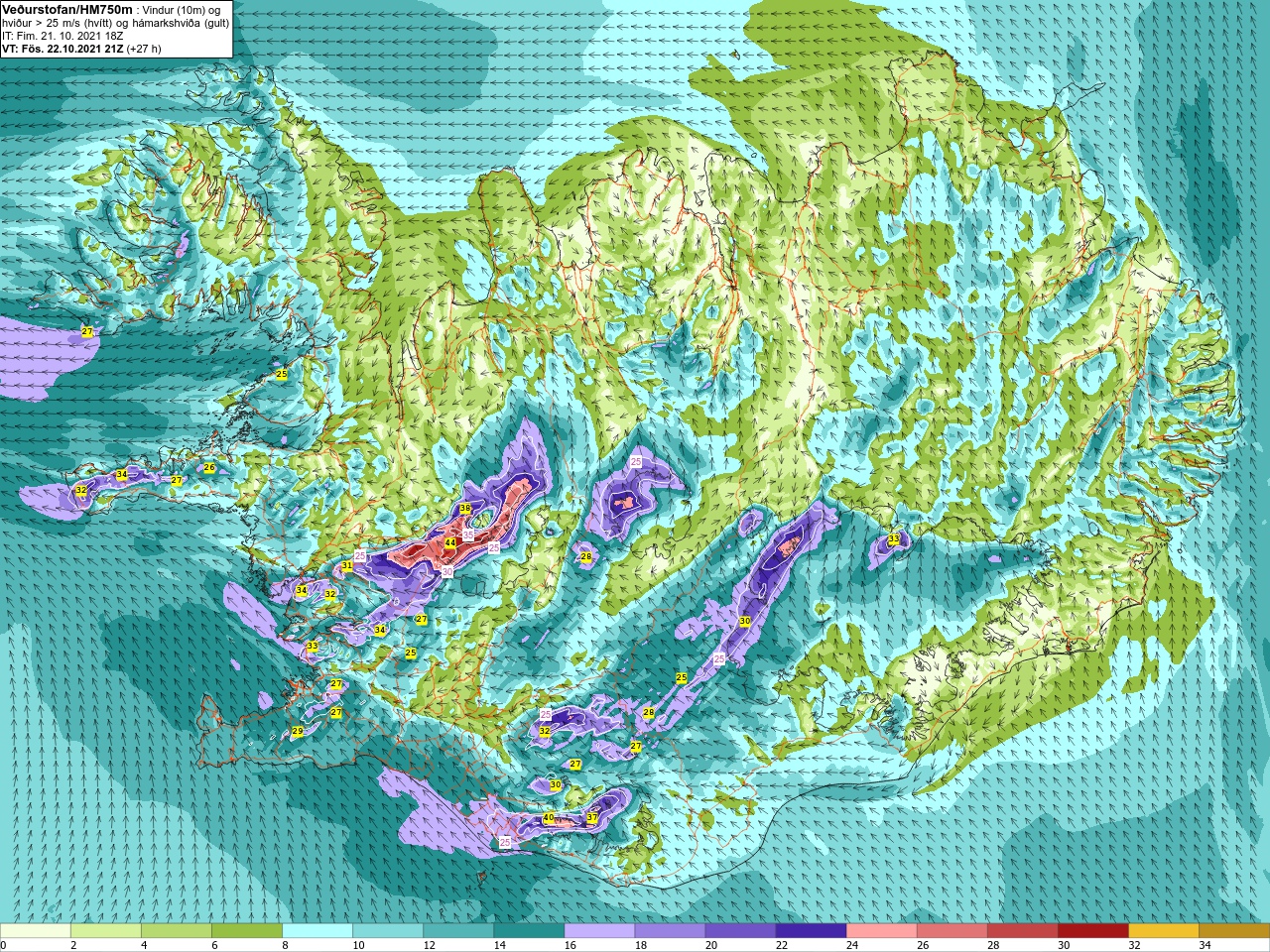Select the 'Vindur (10m) og' header text
The image size is (1270, 952).
point(182,9)
